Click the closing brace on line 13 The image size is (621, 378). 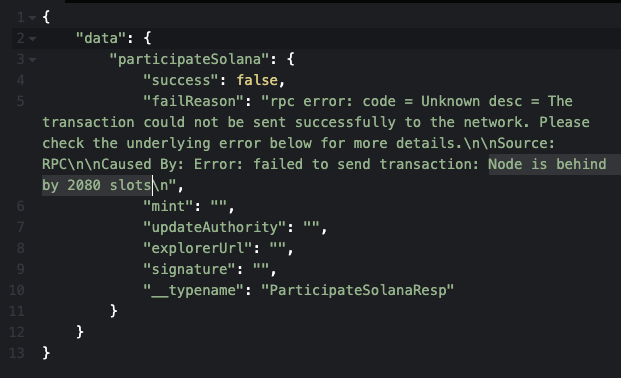coord(46,353)
